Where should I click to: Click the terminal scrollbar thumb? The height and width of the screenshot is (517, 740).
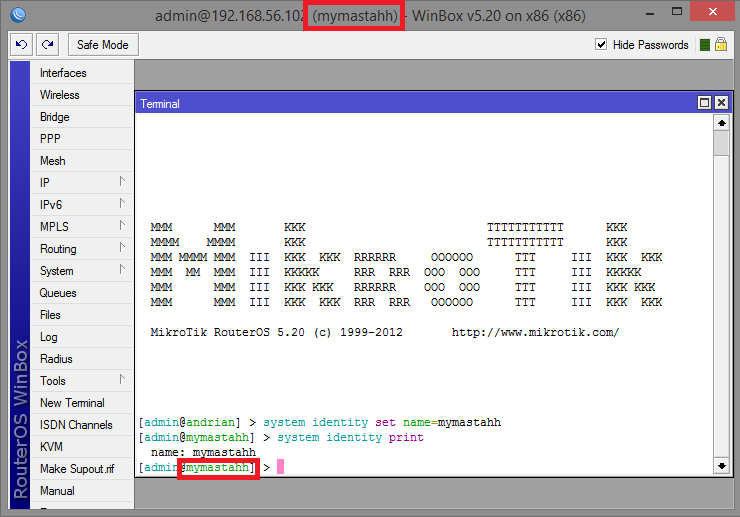pos(721,143)
